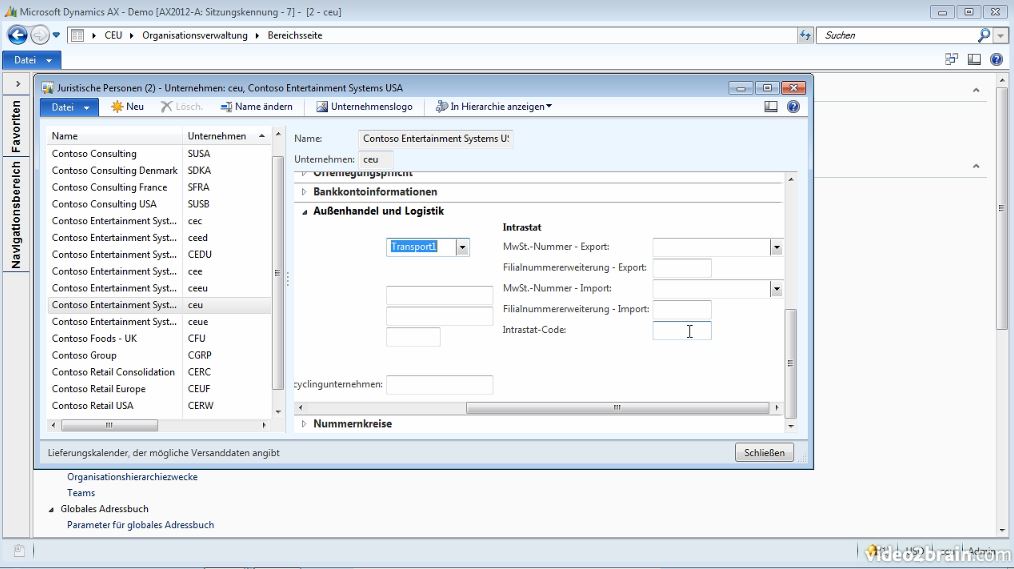Open the search options dropdown
This screenshot has width=1014, height=569.
pyautogui.click(x=1000, y=36)
